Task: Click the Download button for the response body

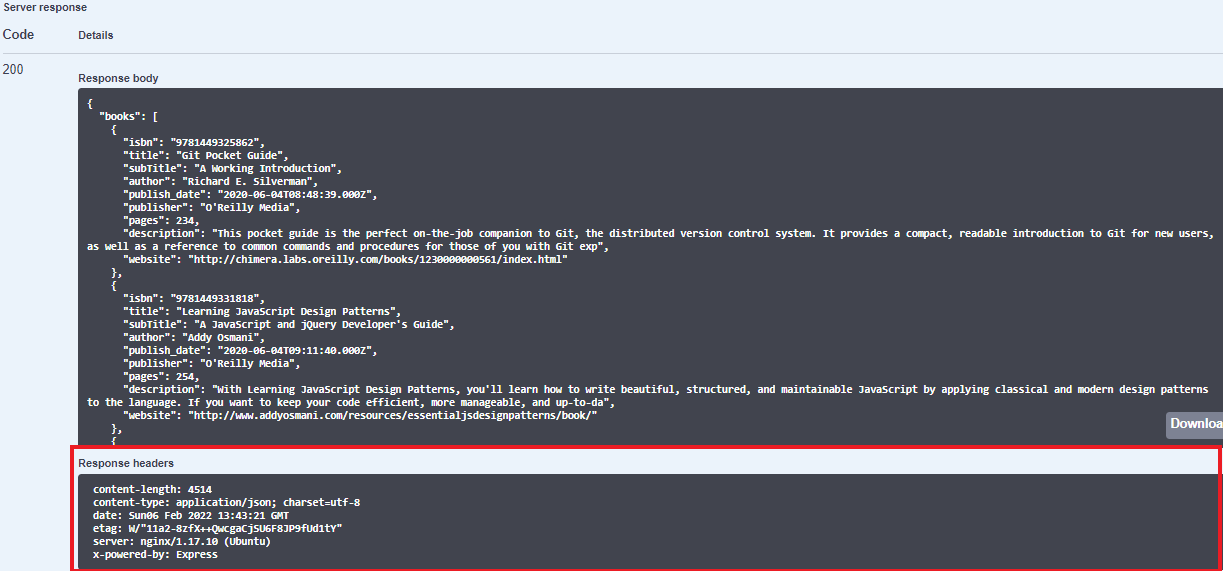Action: (1195, 424)
